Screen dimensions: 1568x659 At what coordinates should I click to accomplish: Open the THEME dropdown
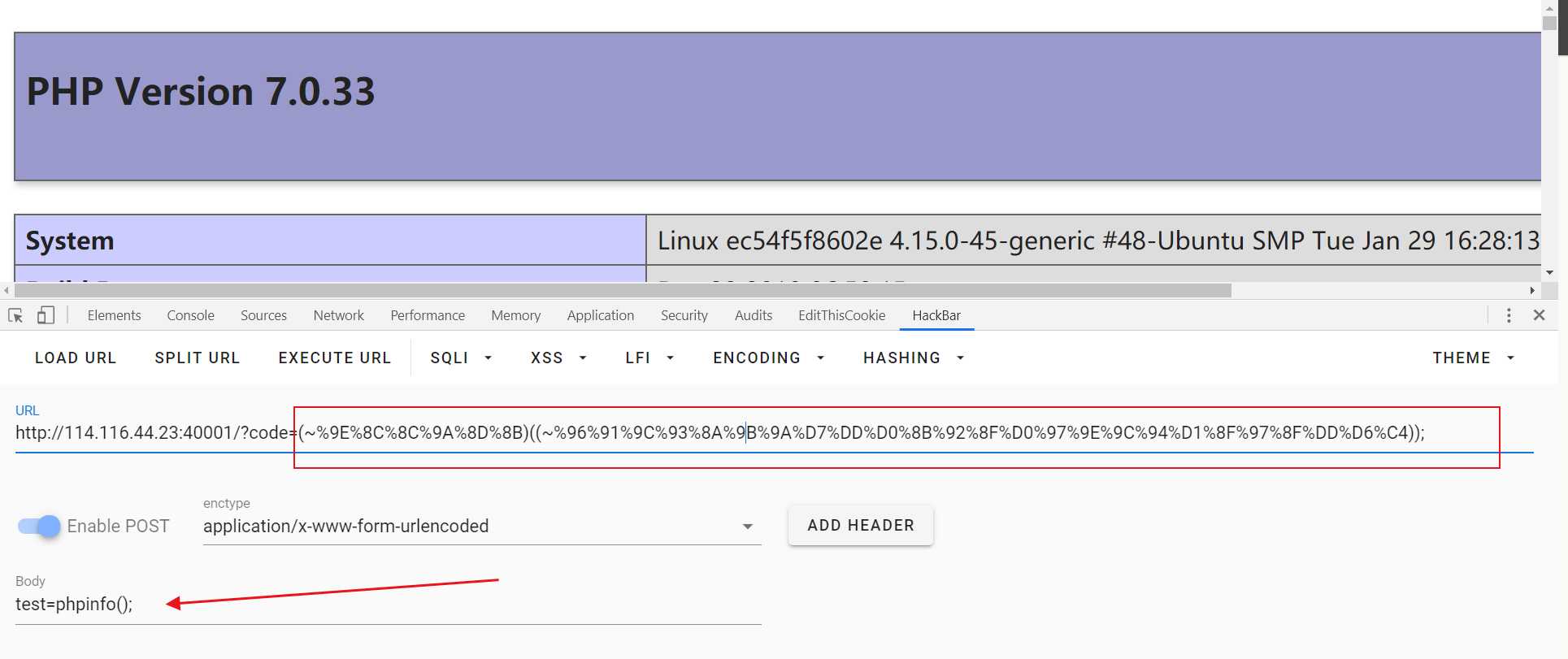click(1473, 358)
